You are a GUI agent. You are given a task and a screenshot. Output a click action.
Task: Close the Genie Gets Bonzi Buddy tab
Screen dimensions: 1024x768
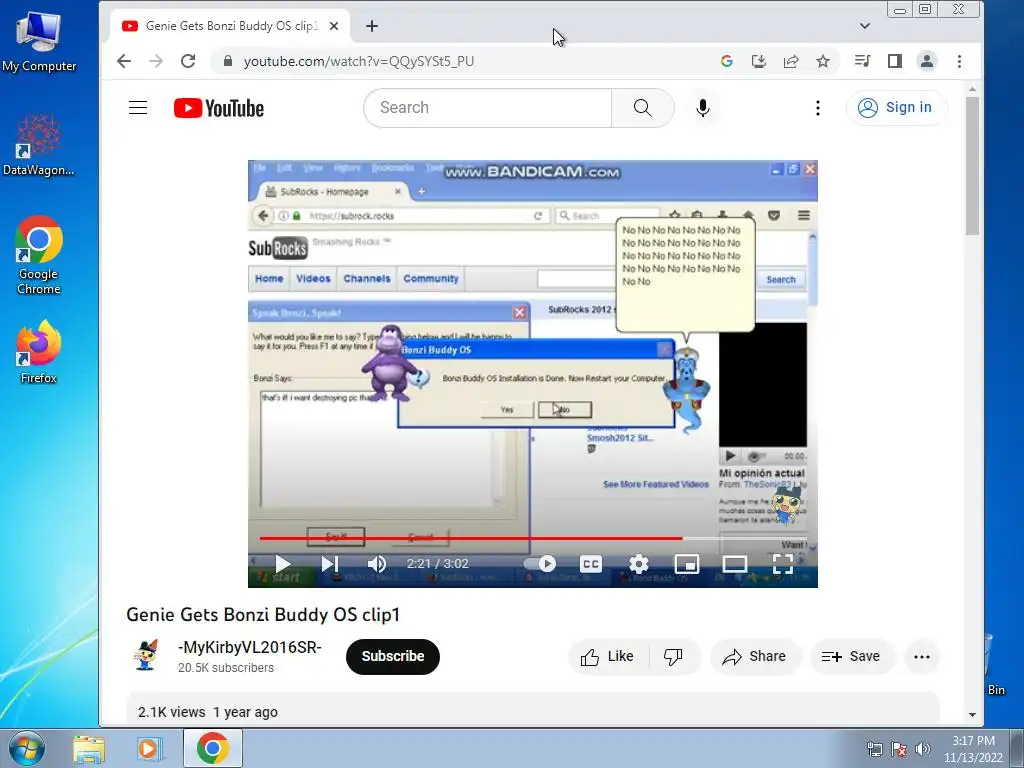coord(334,26)
